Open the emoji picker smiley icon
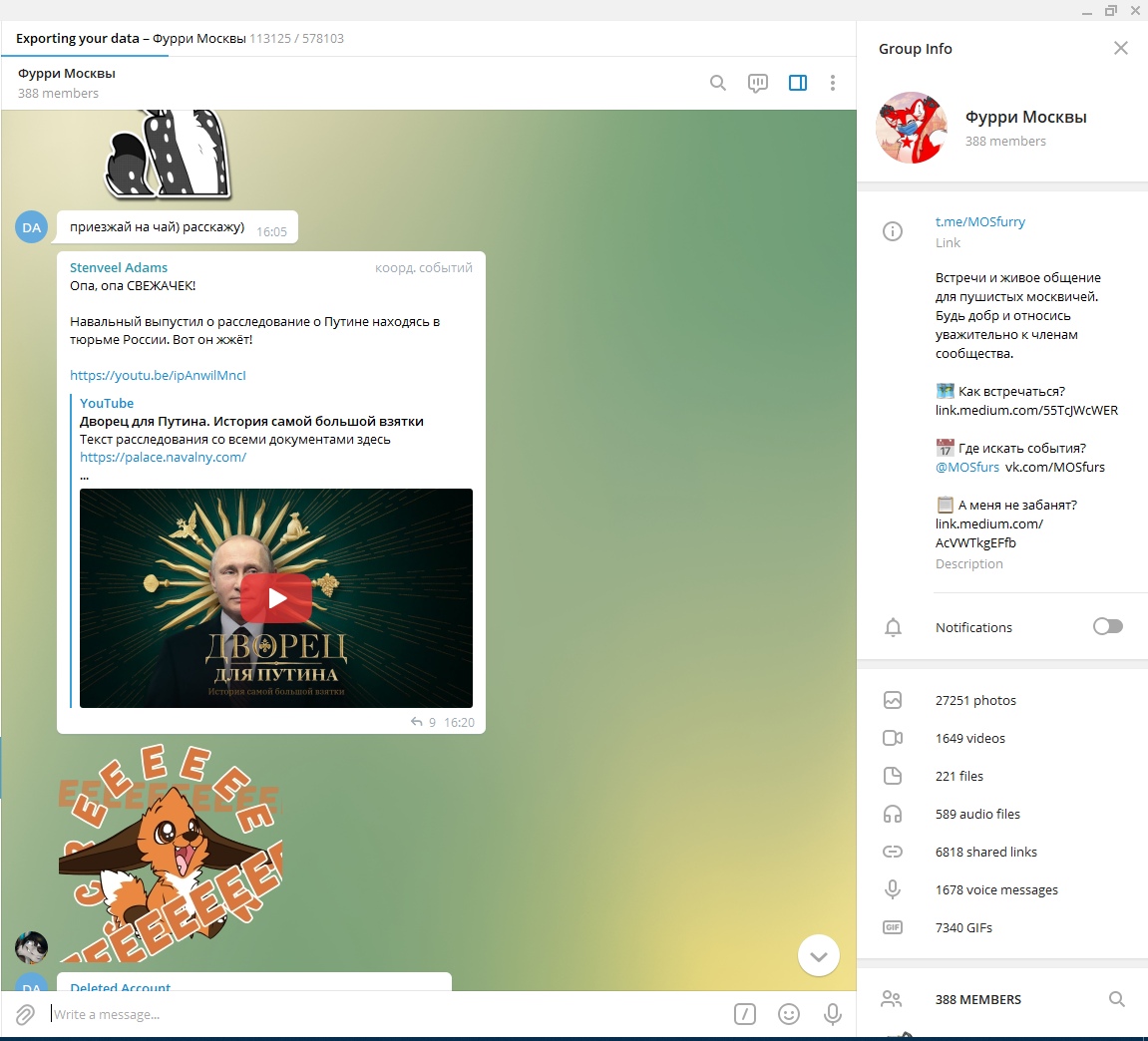 [x=789, y=1014]
